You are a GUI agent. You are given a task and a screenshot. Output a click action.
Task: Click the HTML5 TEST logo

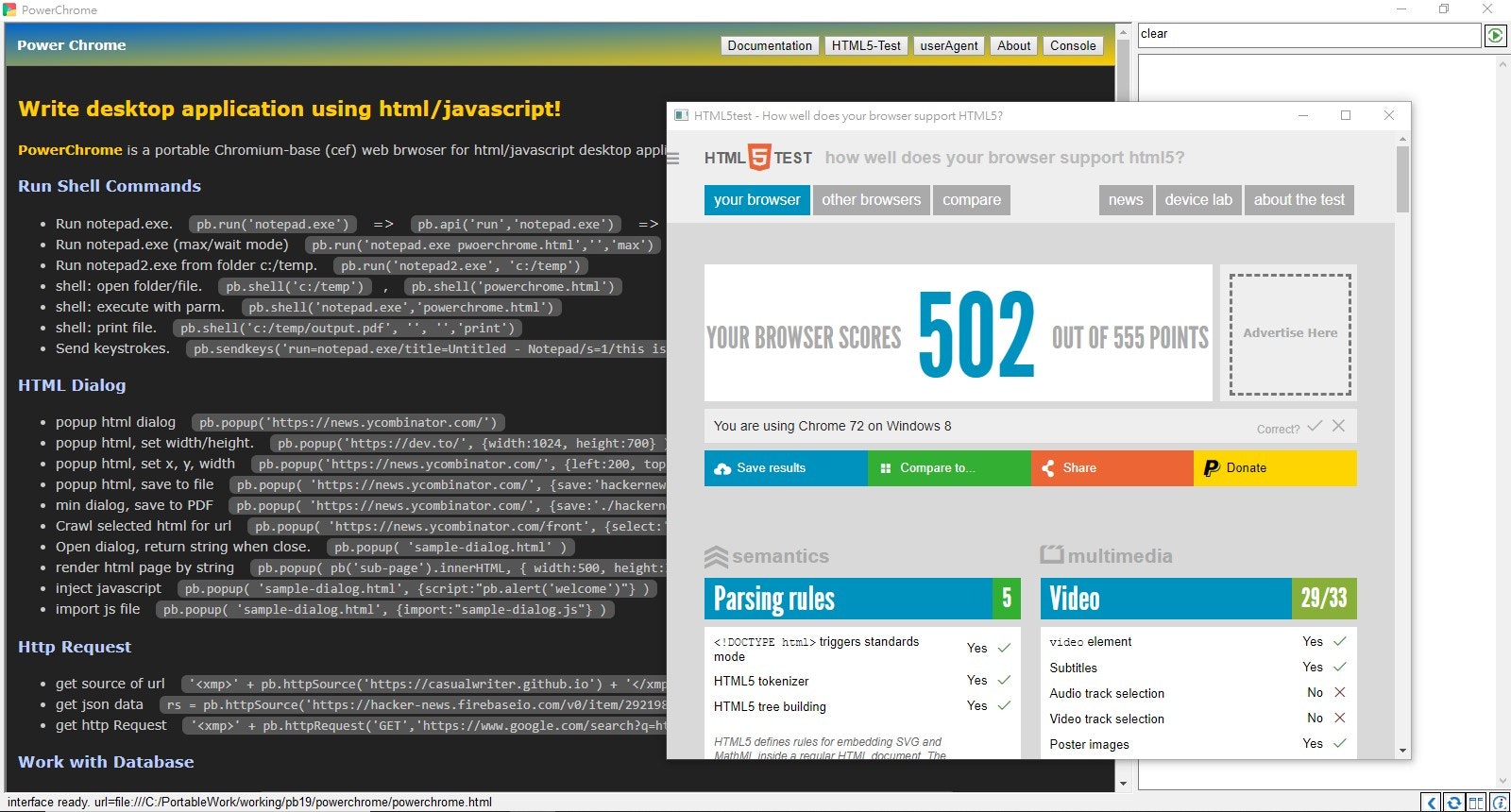click(758, 158)
